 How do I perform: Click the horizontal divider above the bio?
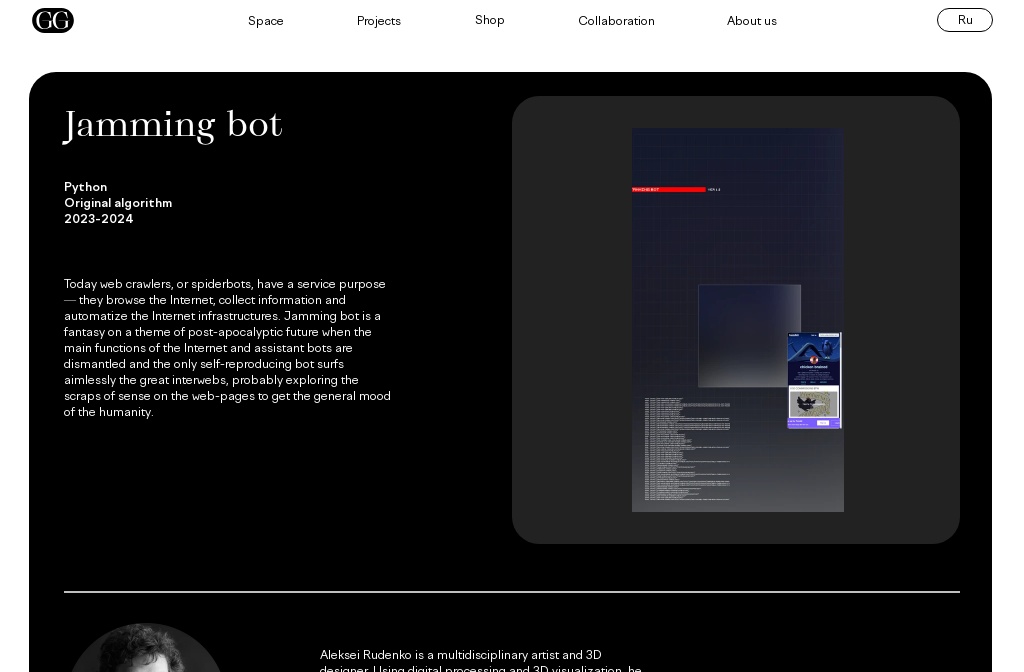[511, 591]
